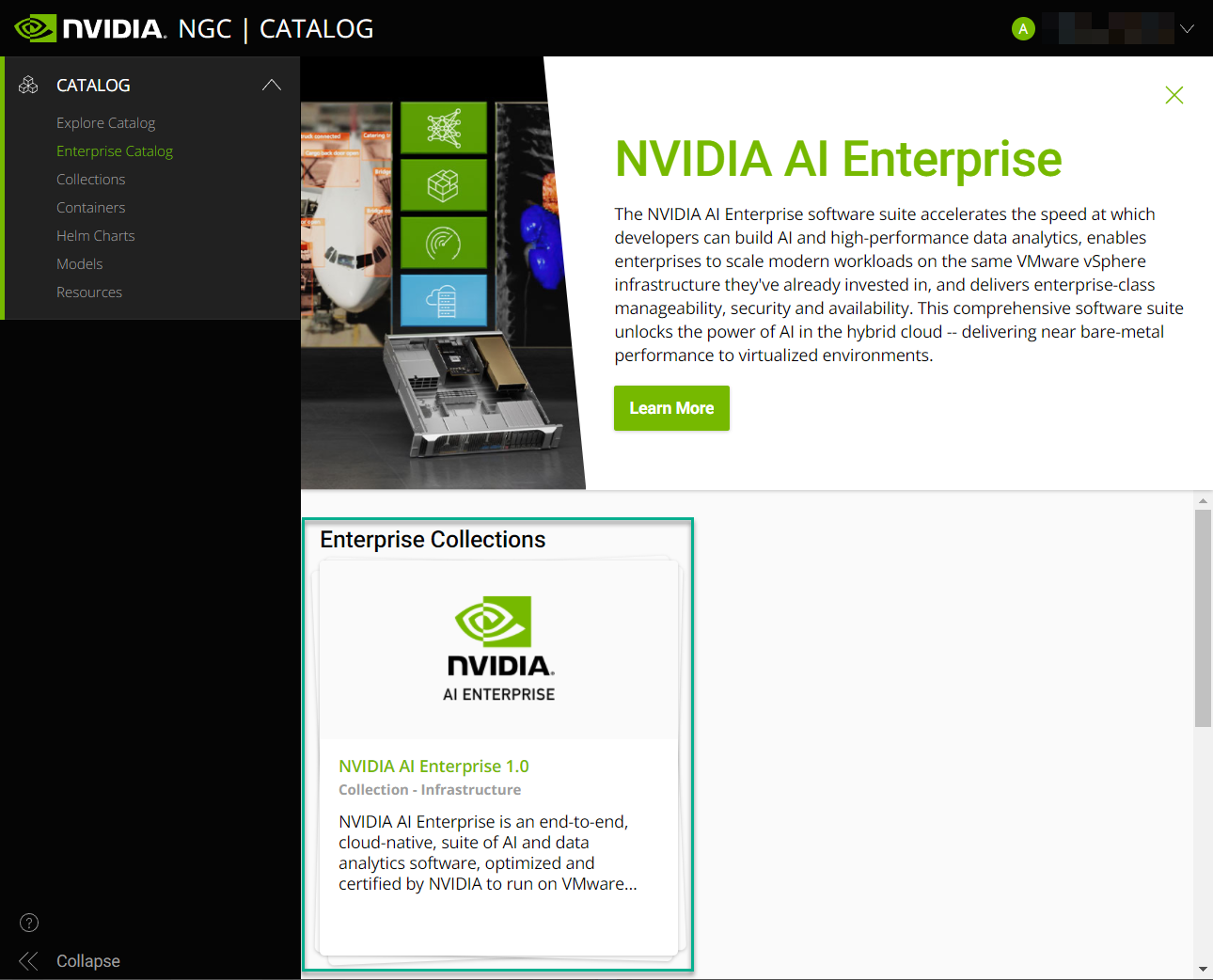Click the double-chevron Collapse sidebar icon
Image resolution: width=1213 pixels, height=980 pixels.
coord(29,960)
